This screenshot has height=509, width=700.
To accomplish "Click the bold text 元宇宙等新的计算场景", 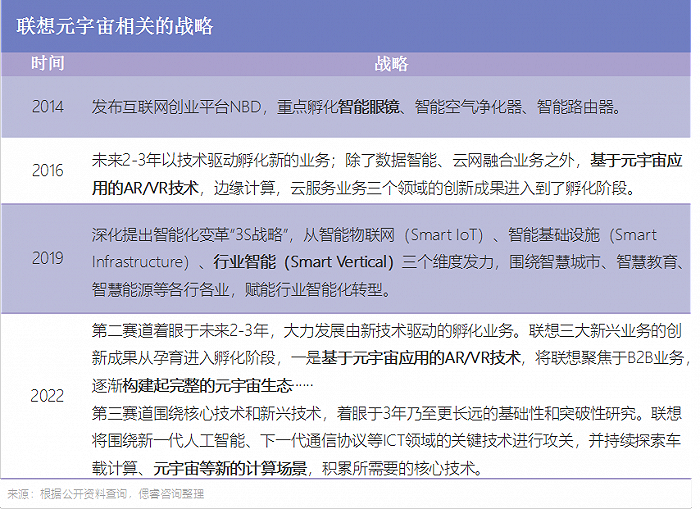I will coord(230,468).
